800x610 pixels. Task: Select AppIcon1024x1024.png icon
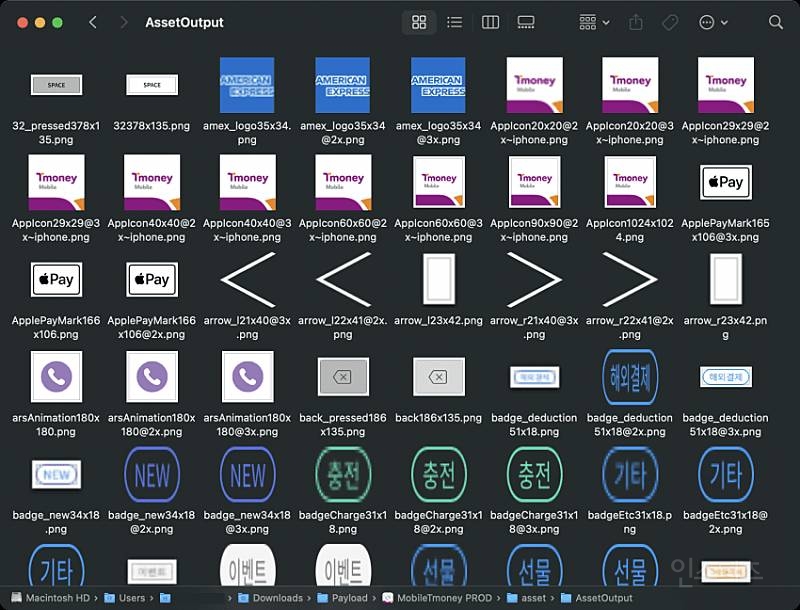630,182
